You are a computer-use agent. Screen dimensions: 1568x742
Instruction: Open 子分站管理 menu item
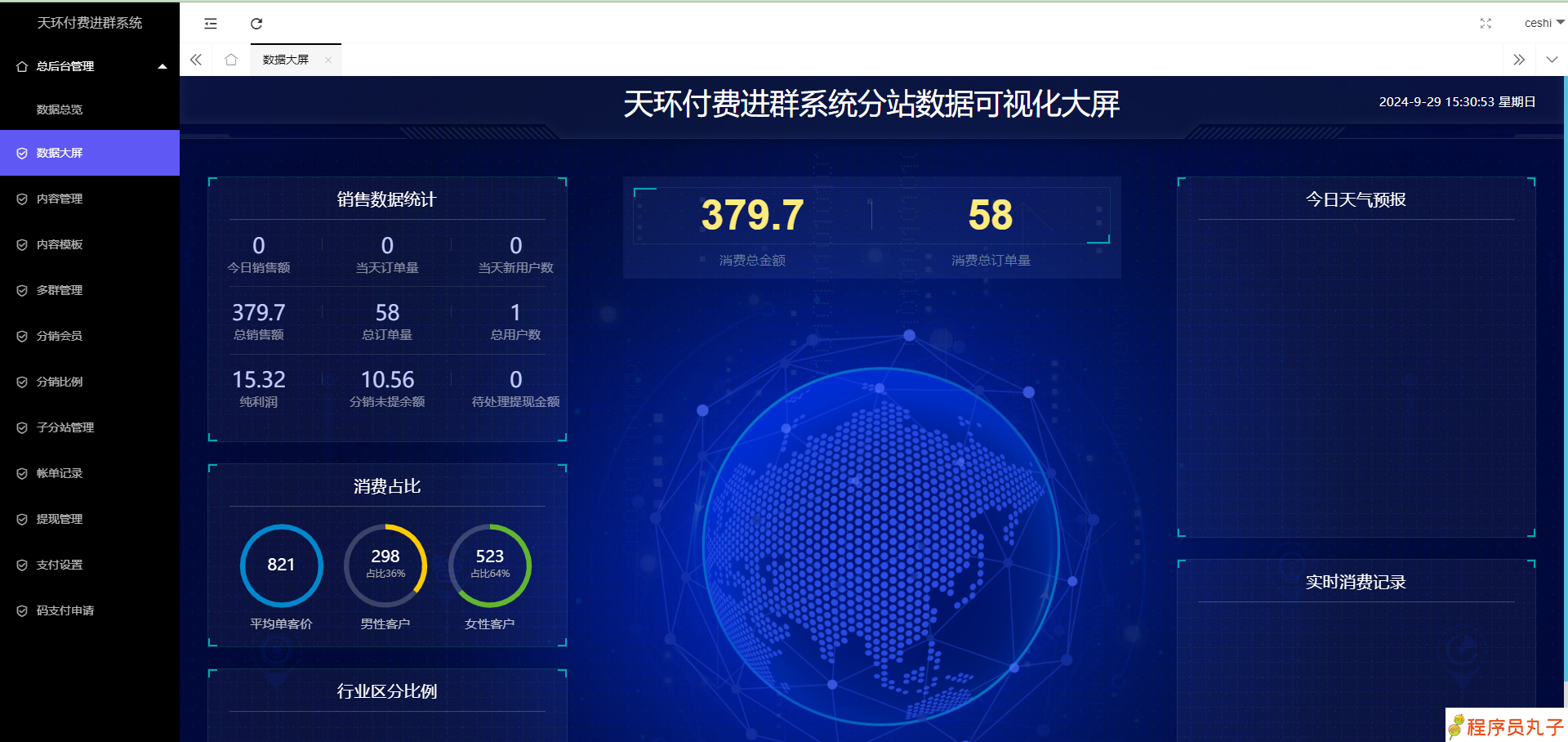click(90, 427)
